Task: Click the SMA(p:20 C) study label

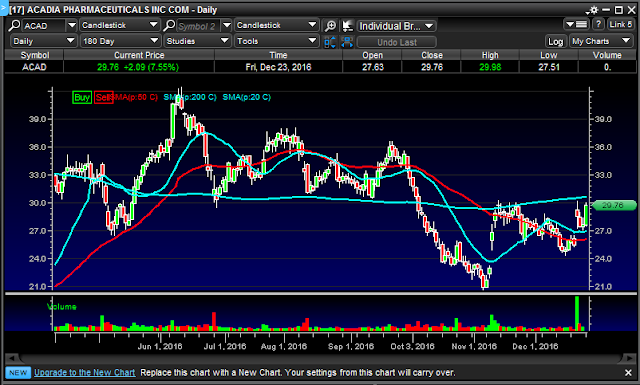Action: click(x=247, y=97)
